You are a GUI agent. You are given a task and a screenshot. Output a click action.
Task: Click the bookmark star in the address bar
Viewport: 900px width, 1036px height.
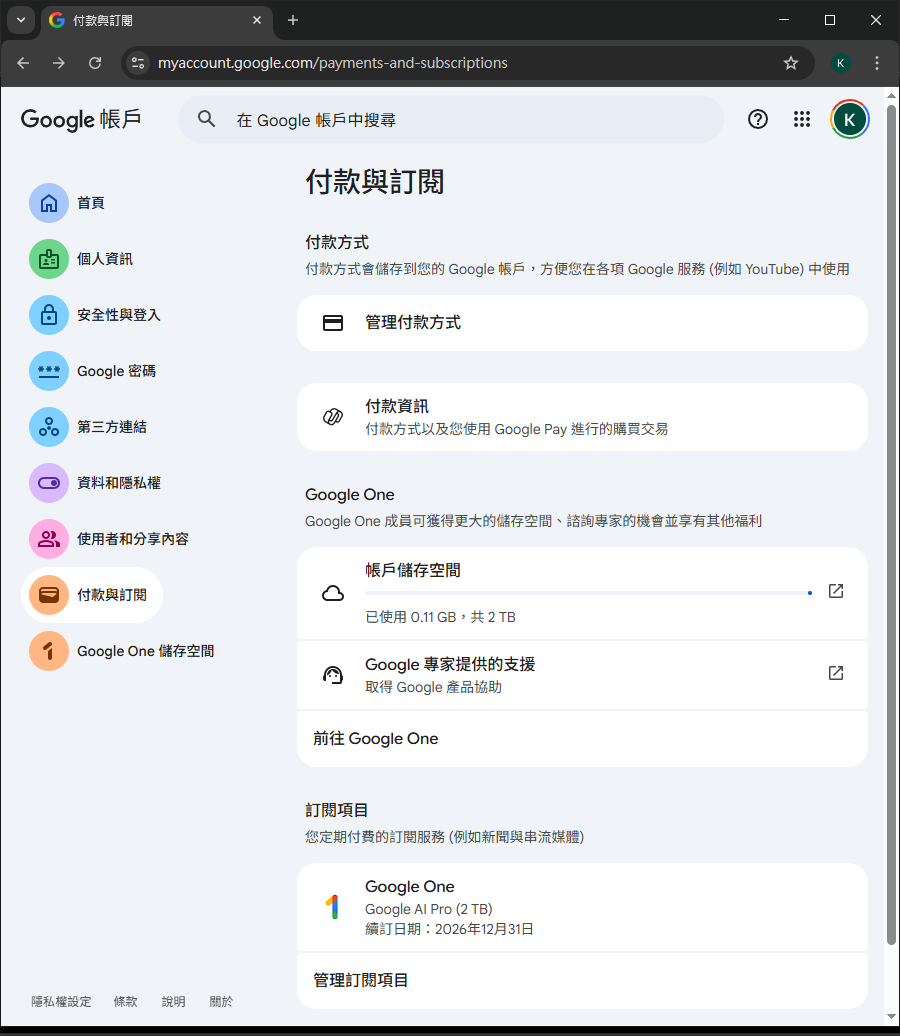(791, 62)
